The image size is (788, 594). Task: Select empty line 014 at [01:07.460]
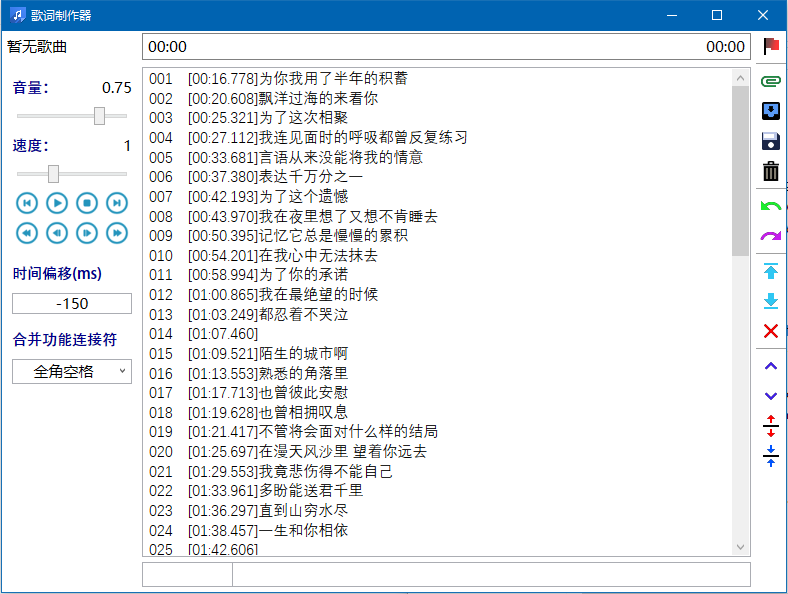(x=437, y=334)
